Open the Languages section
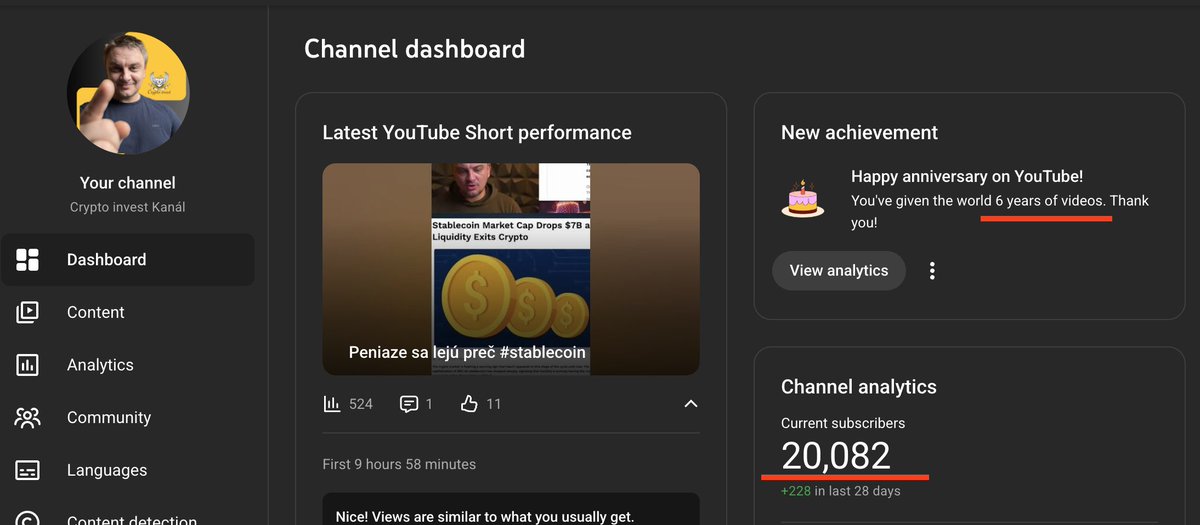 click(128, 470)
